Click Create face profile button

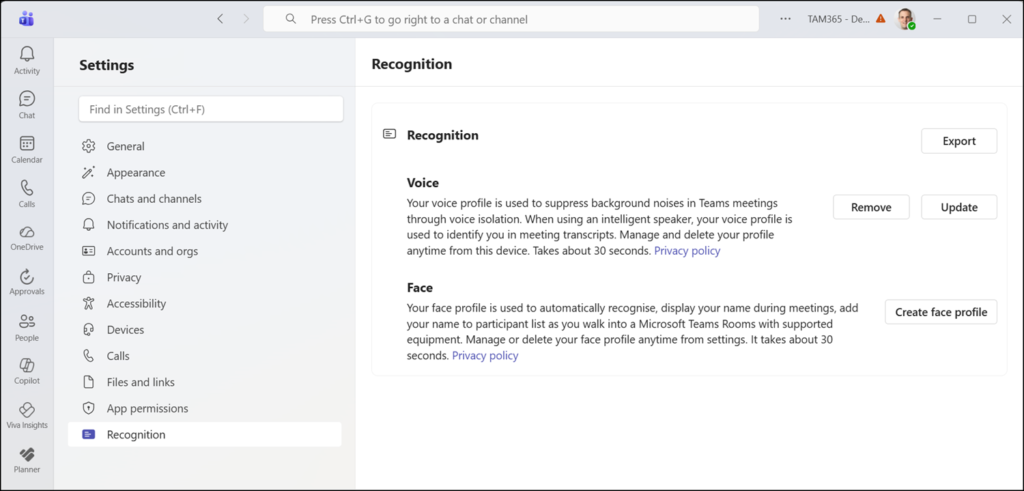[941, 311]
